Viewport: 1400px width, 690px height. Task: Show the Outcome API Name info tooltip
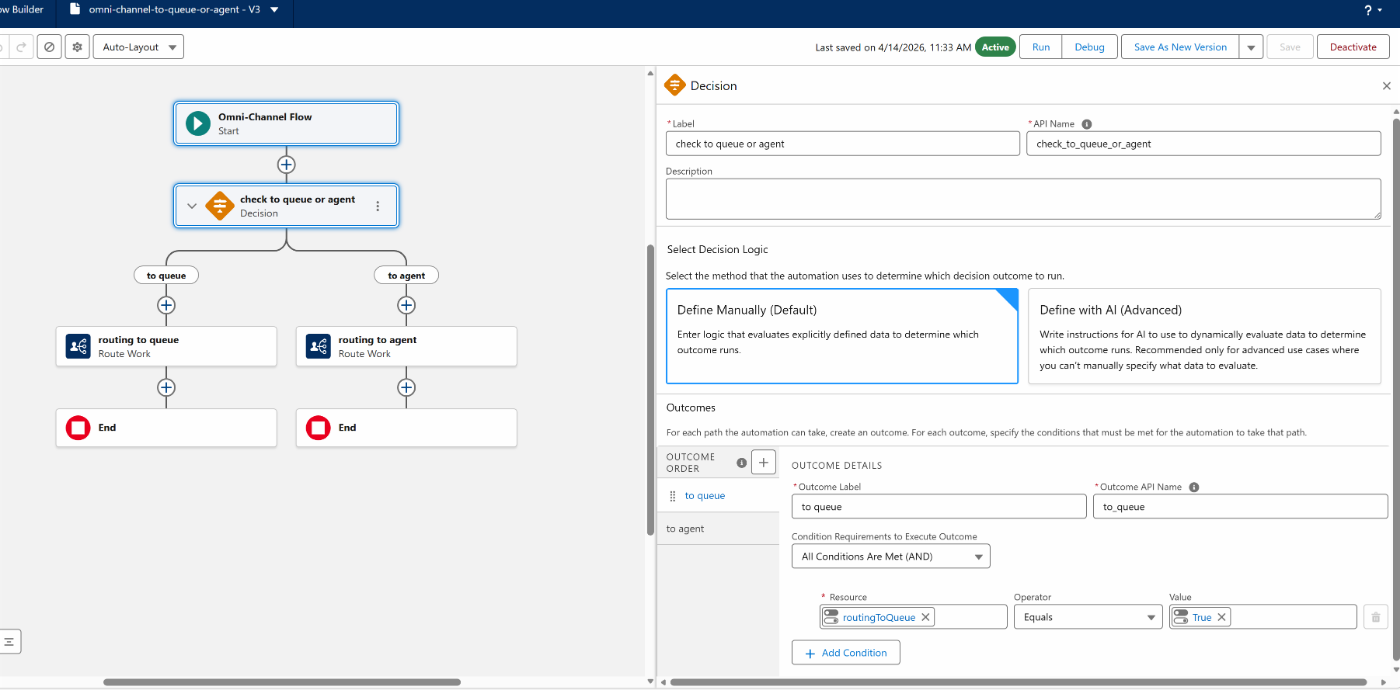(x=1194, y=488)
